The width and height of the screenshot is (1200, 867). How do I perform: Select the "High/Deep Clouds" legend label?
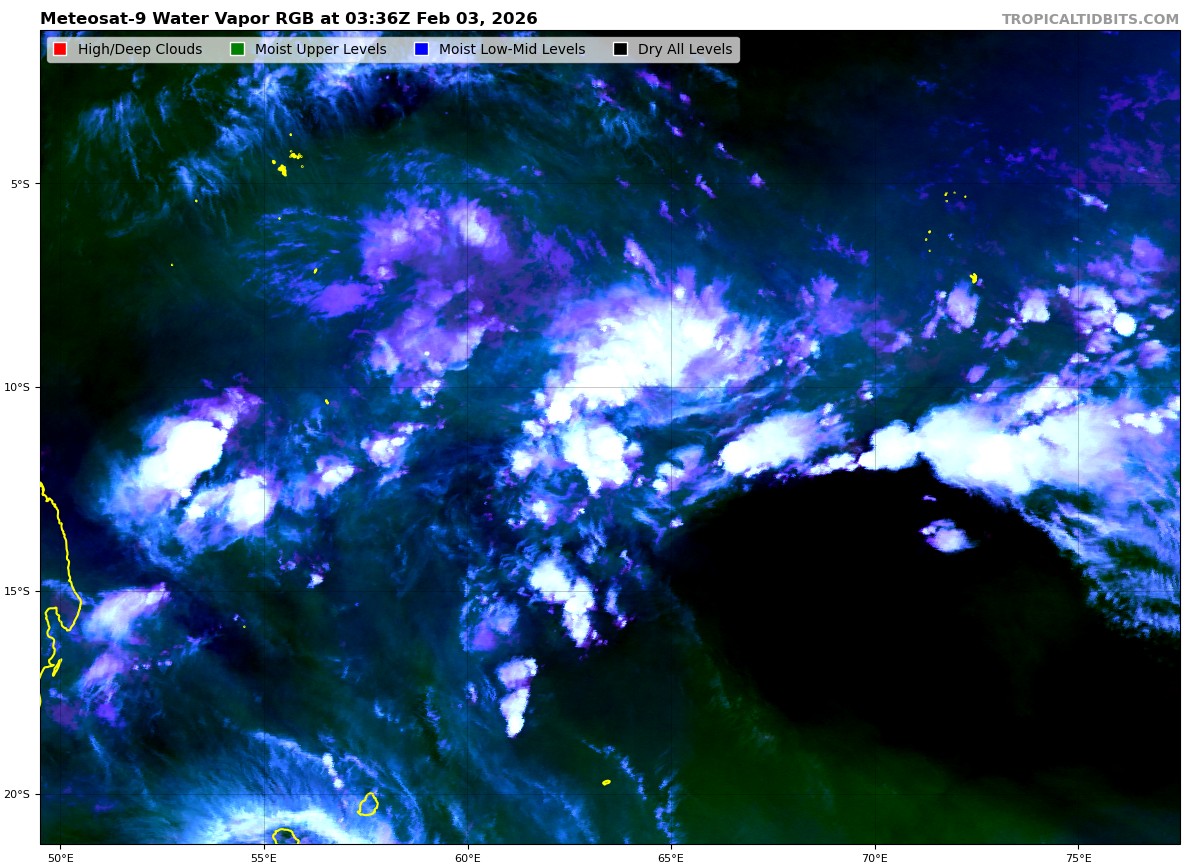pyautogui.click(x=139, y=50)
